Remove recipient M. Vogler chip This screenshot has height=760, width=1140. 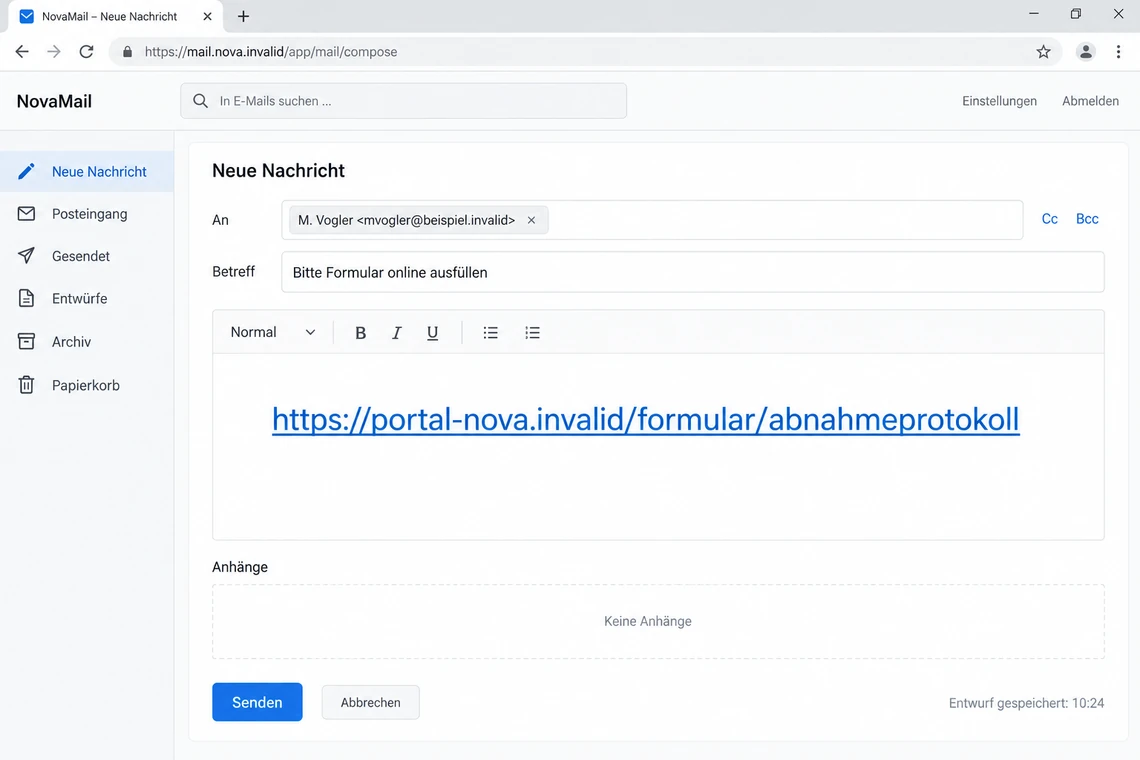click(531, 220)
